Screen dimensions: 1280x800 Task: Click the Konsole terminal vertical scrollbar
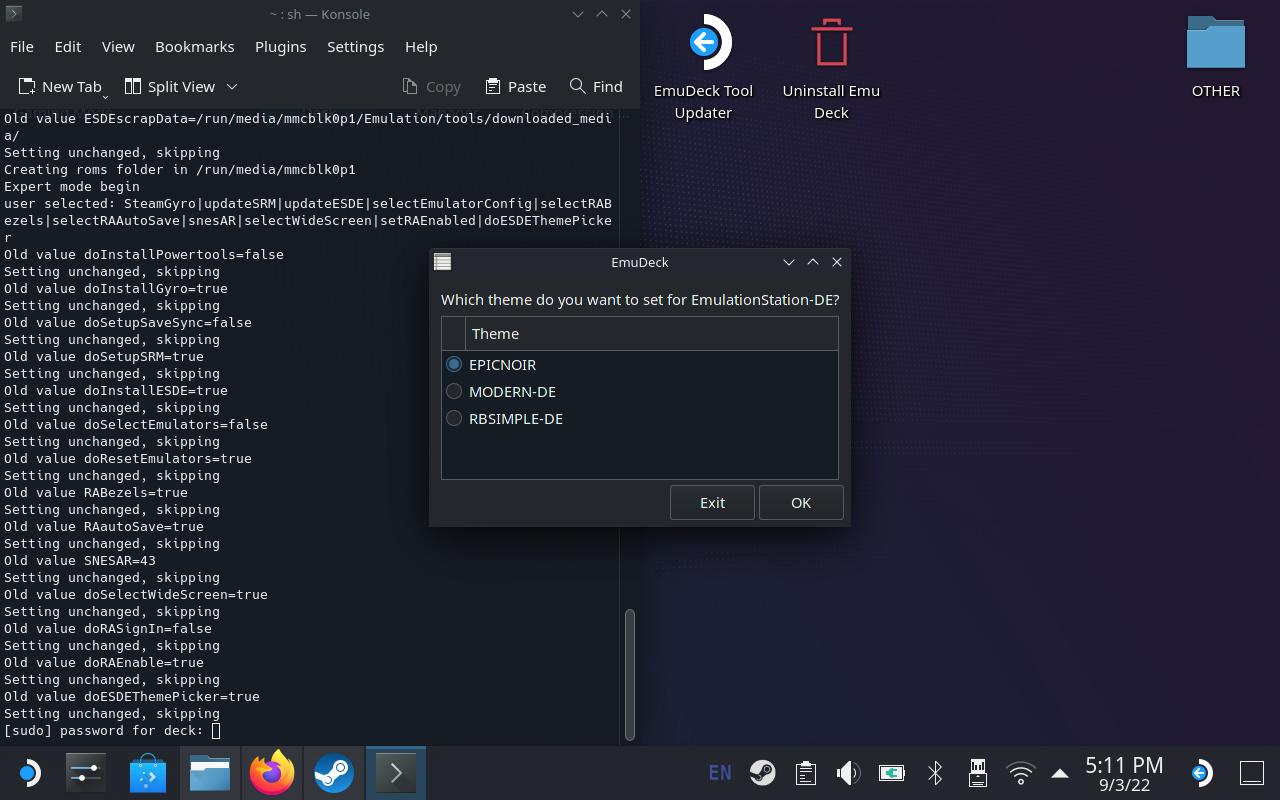[x=629, y=673]
